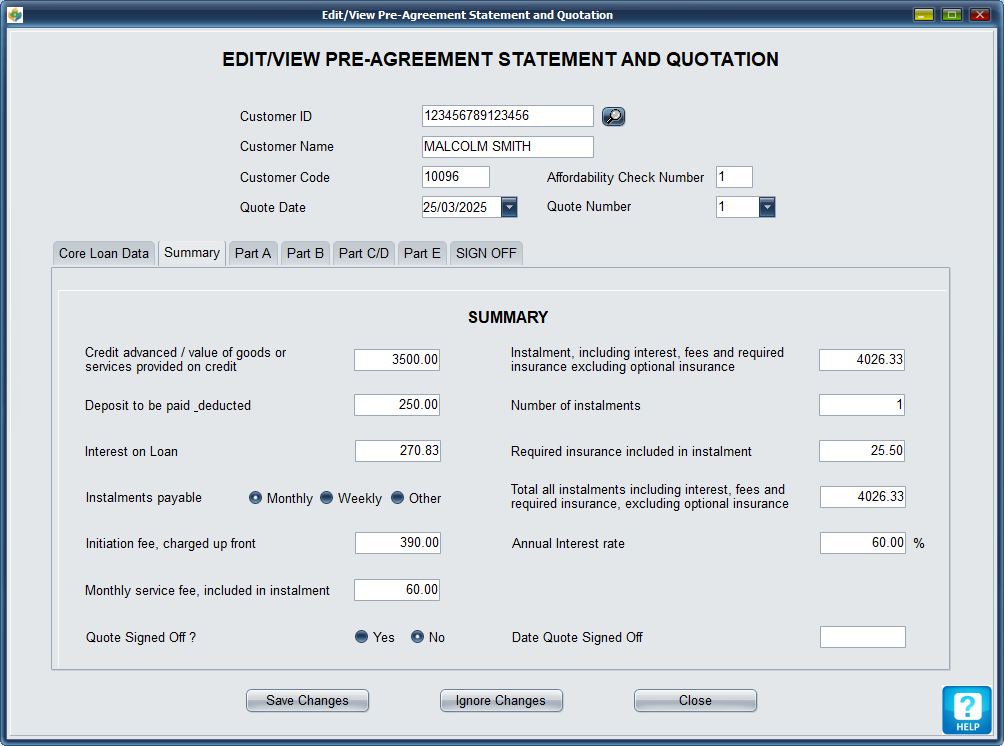Click the Annual Interest rate field

point(862,543)
